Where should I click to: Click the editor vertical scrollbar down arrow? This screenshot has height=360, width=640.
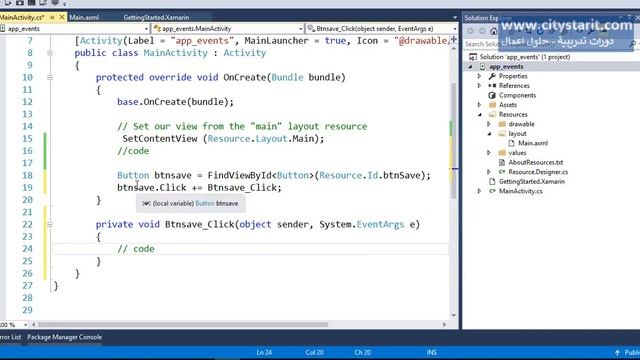click(x=453, y=315)
